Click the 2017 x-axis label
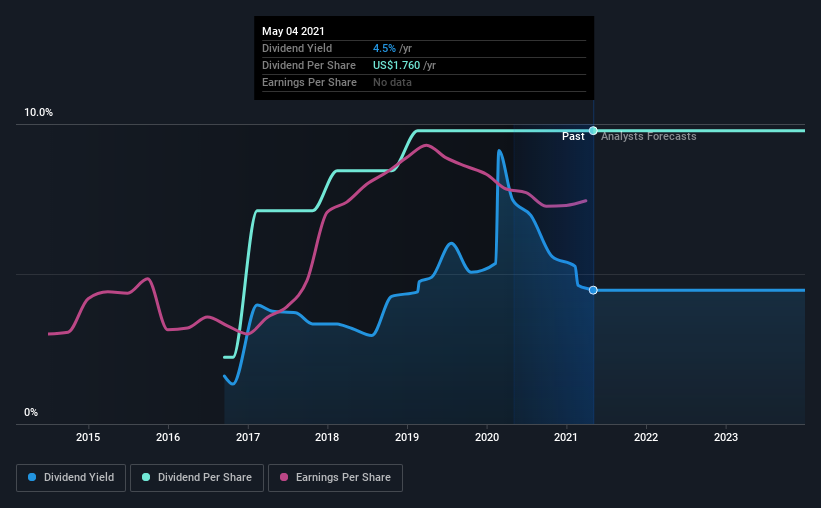This screenshot has height=508, width=821. (x=248, y=437)
